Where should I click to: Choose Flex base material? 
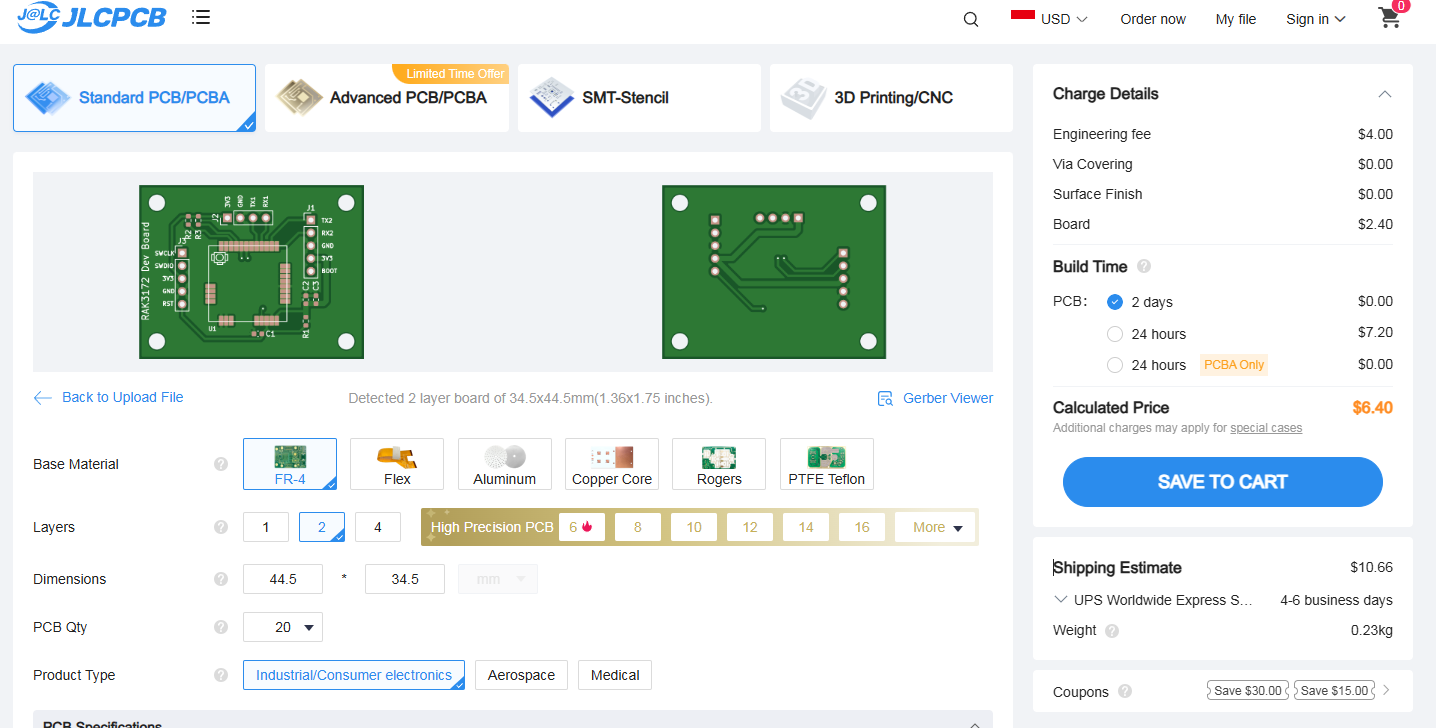[x=397, y=464]
